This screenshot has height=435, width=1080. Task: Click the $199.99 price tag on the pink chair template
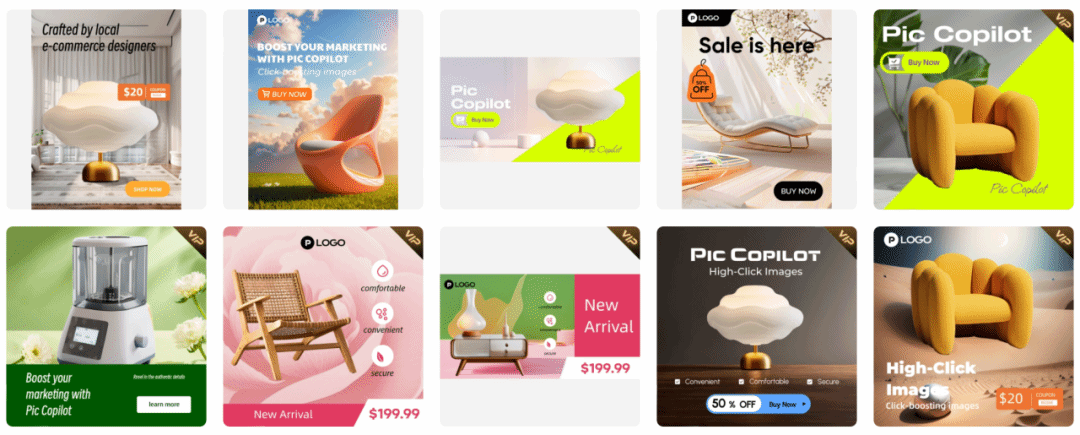[x=393, y=414]
